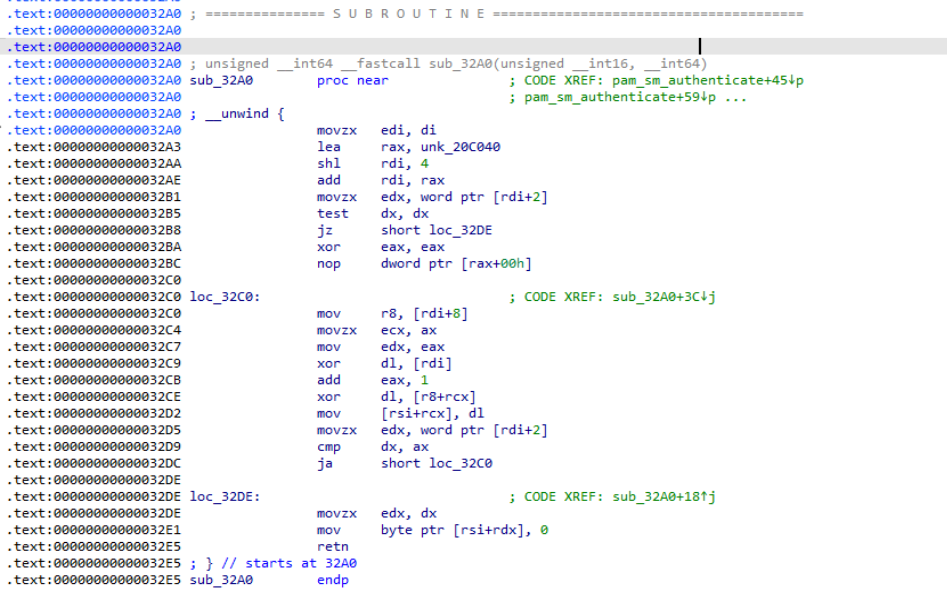Click the retn instruction
The image size is (947, 590).
332,547
